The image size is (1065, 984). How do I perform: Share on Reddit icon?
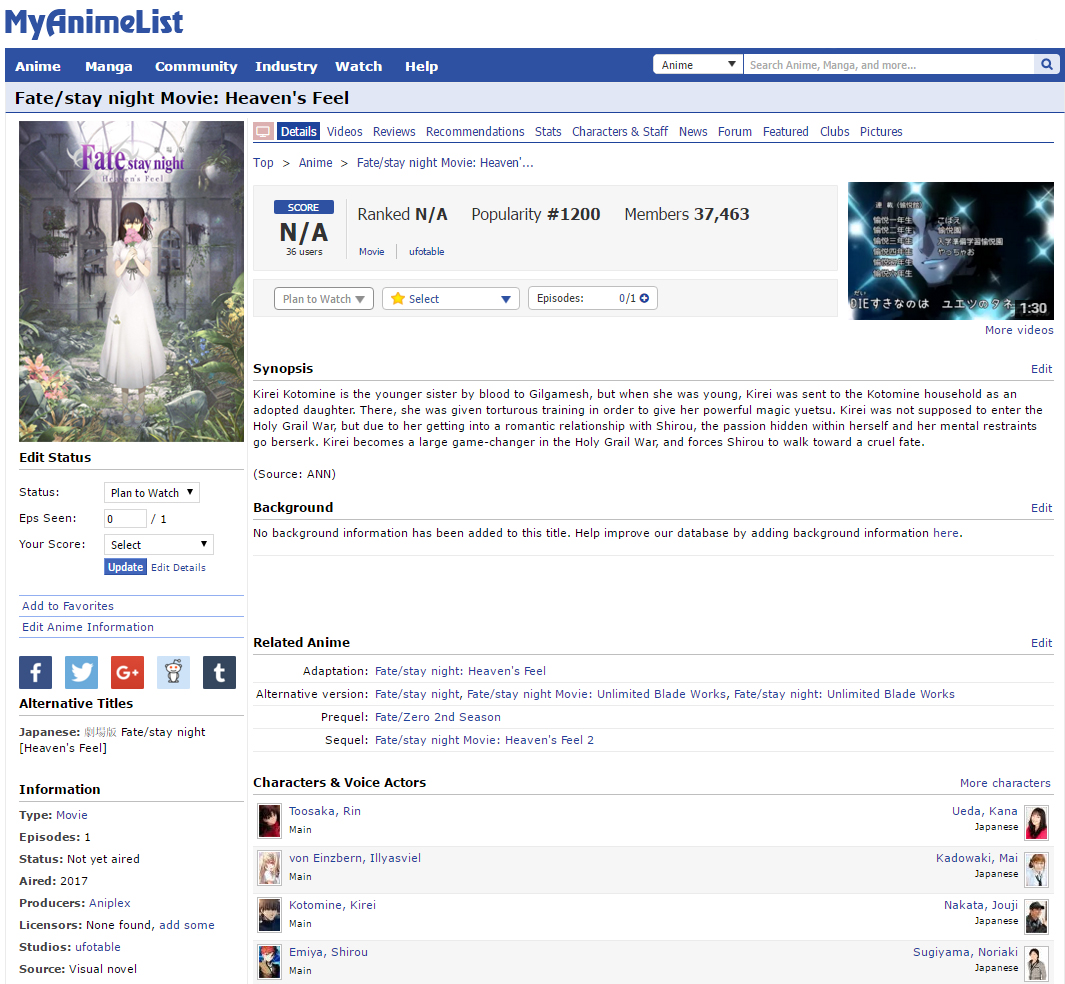(x=173, y=672)
